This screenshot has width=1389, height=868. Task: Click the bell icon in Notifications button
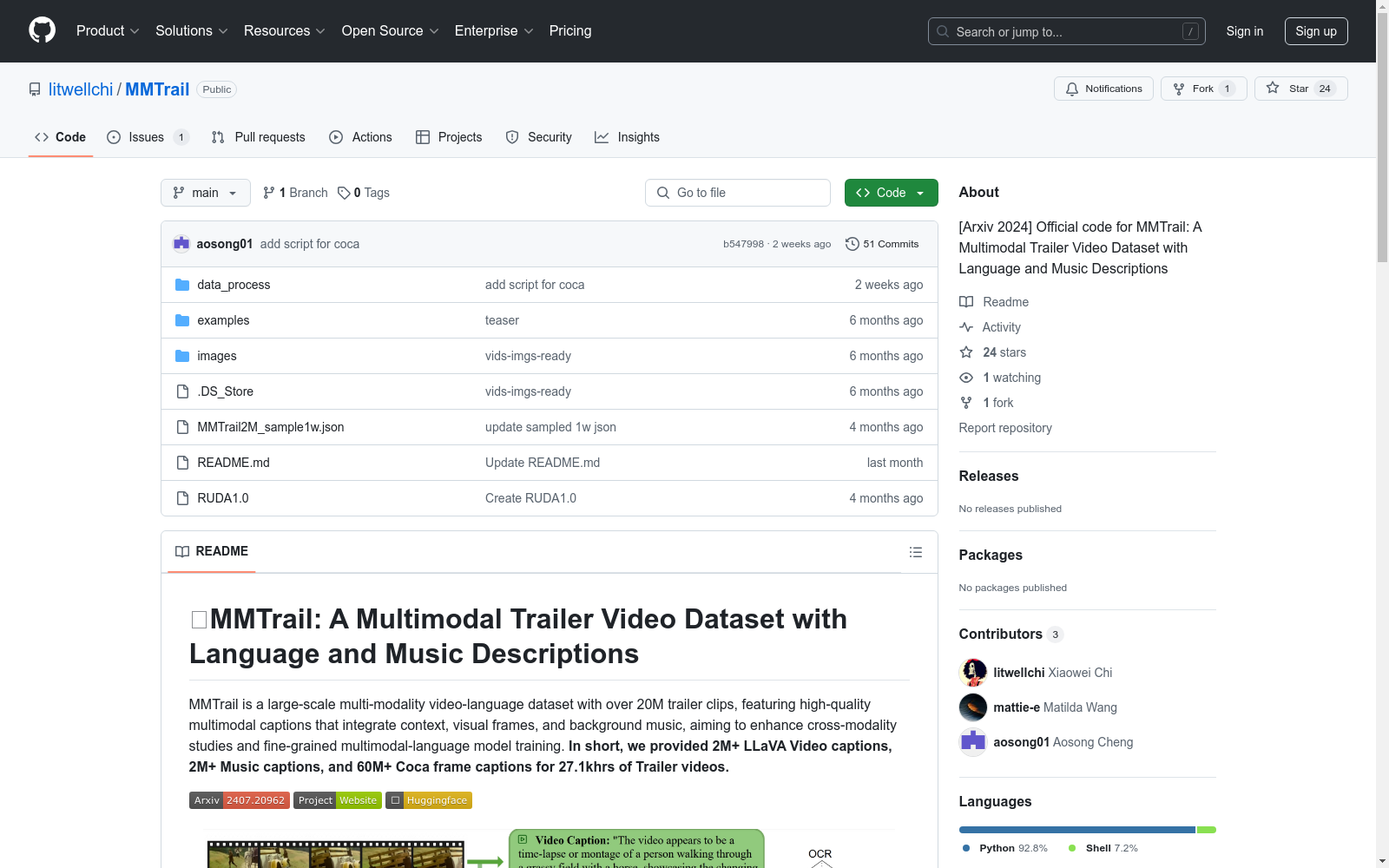click(1072, 89)
